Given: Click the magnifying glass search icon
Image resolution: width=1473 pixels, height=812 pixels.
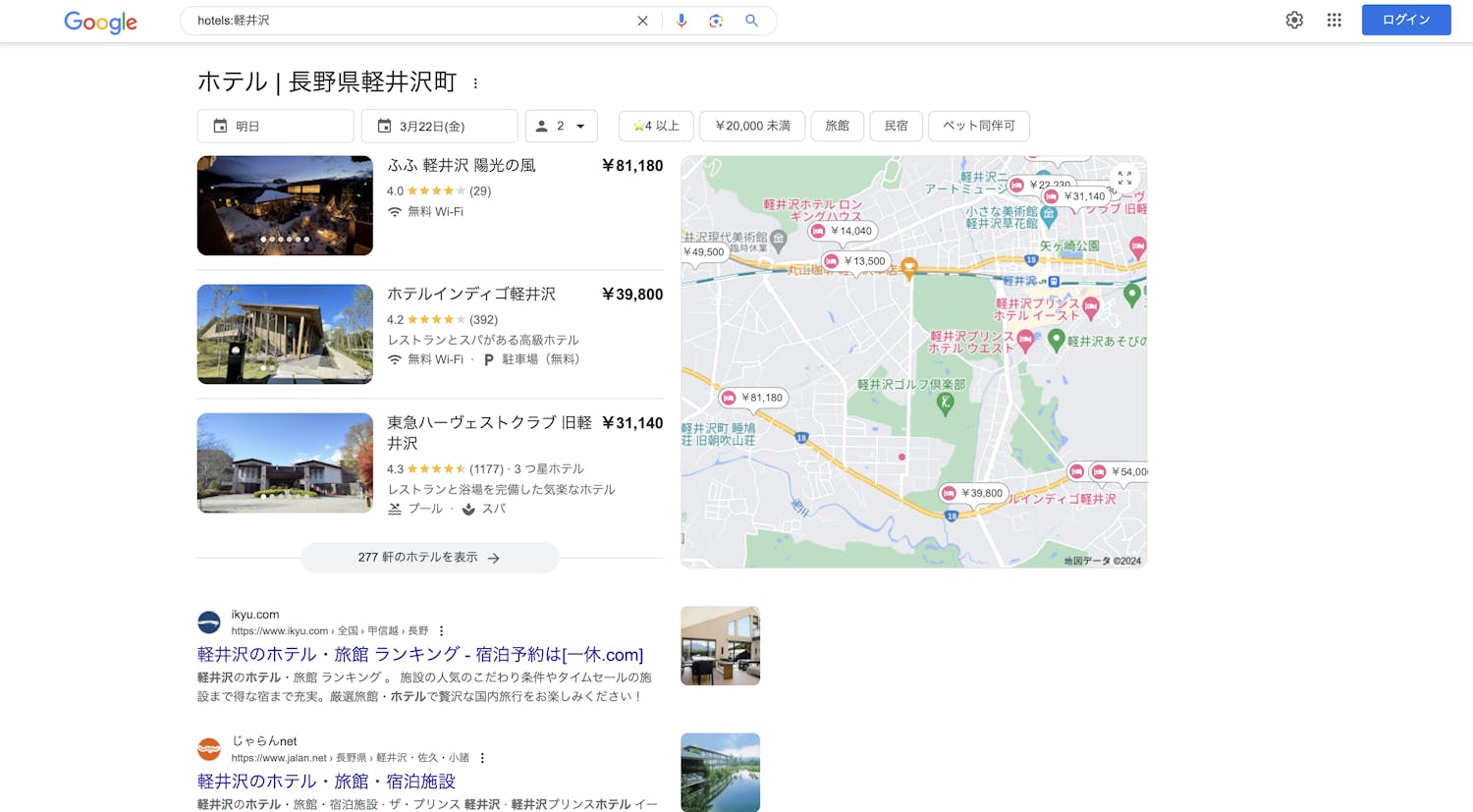Looking at the screenshot, I should 751,21.
